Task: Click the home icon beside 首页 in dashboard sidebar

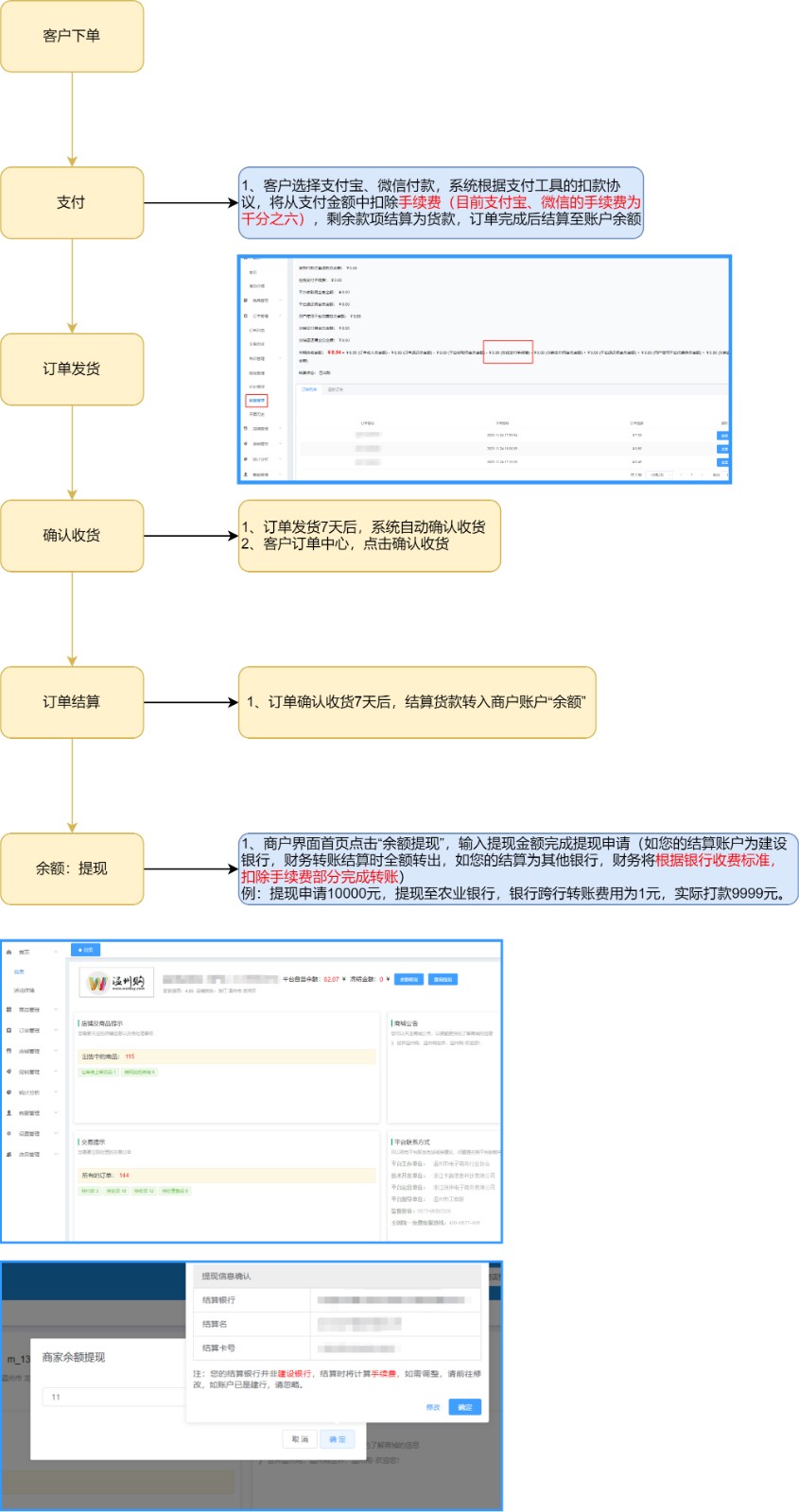Action: 9,952
